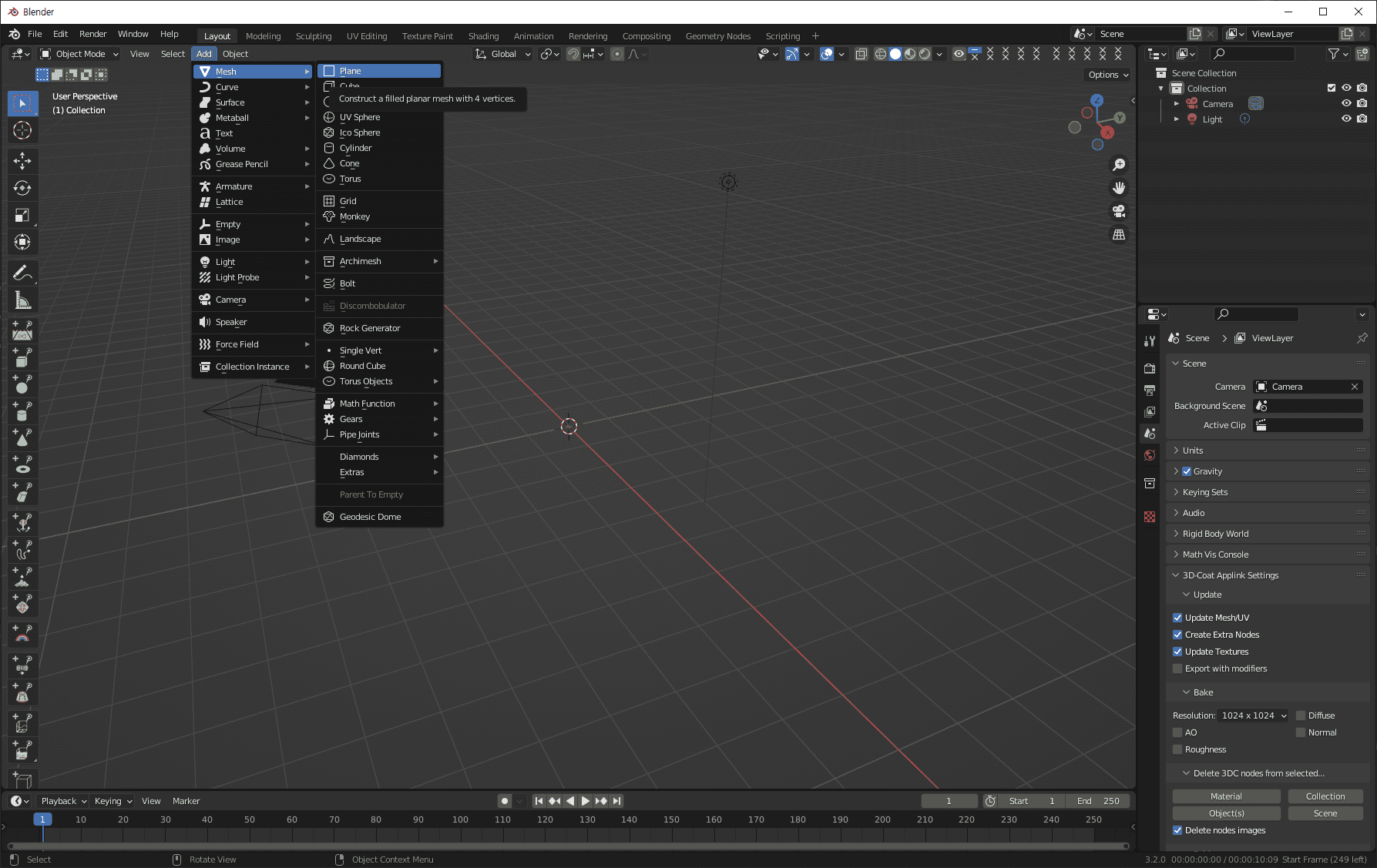The height and width of the screenshot is (868, 1377).
Task: Open the Object Mode dropdown
Action: tap(79, 54)
